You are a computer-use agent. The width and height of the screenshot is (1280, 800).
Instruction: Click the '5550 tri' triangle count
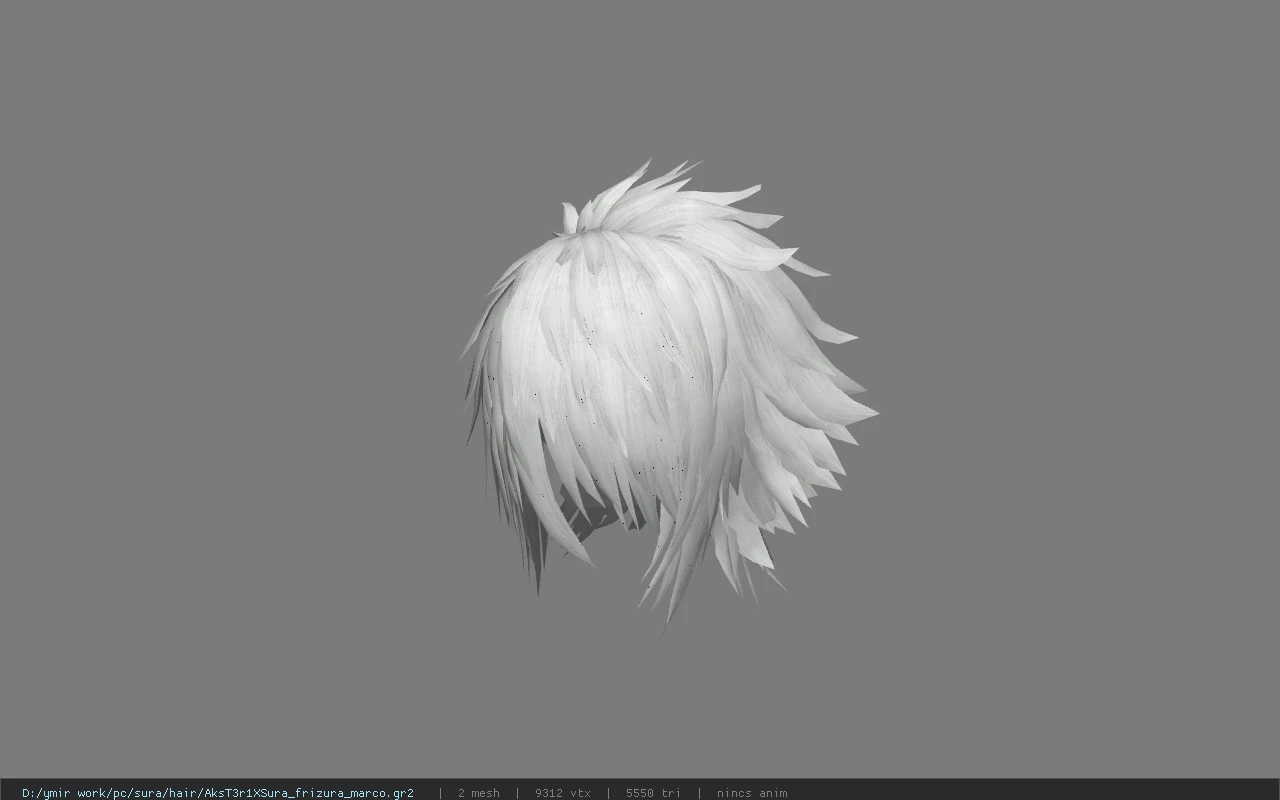653,793
